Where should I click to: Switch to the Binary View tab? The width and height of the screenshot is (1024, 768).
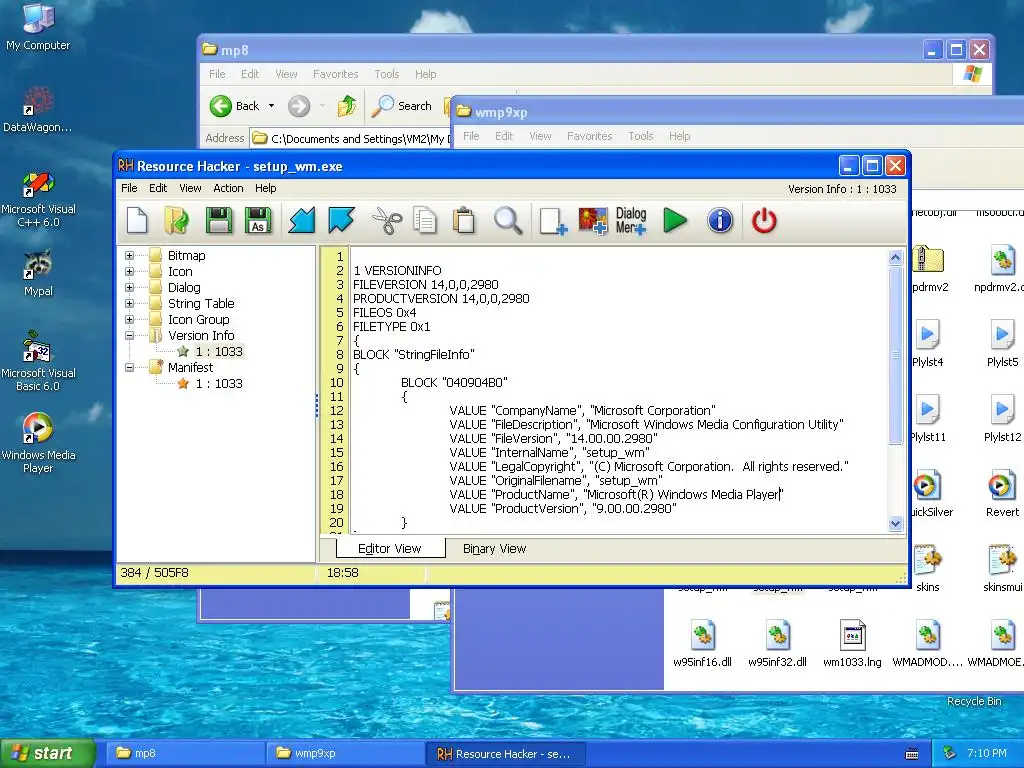click(x=494, y=549)
